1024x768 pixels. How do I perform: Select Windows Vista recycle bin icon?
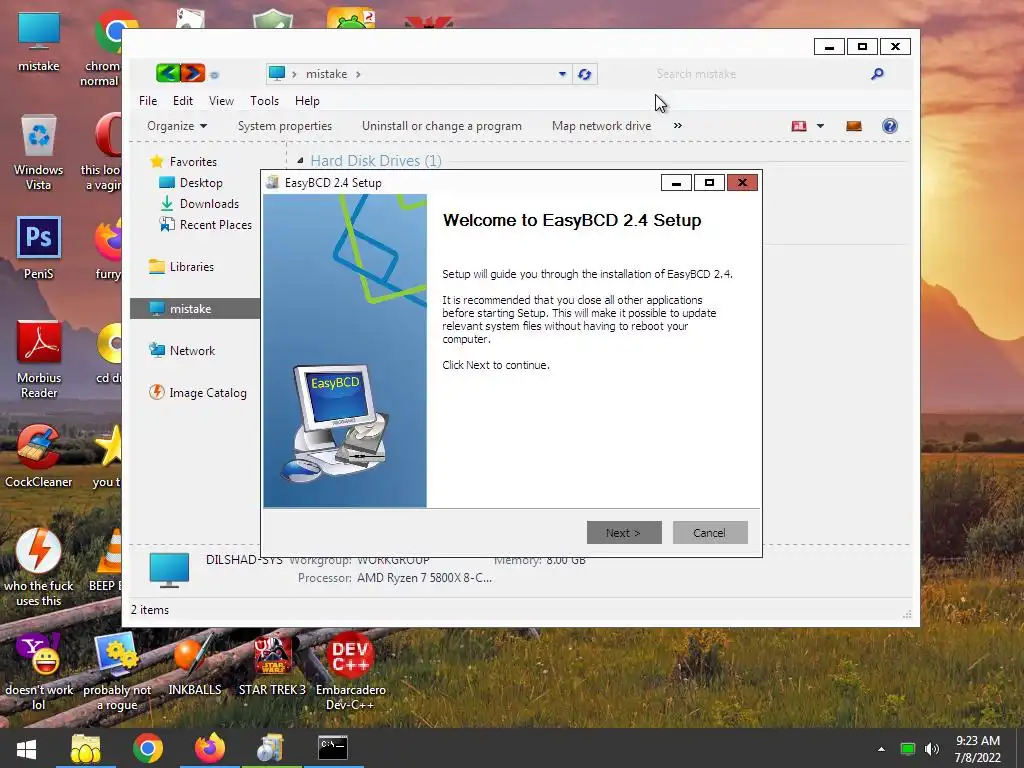(39, 152)
